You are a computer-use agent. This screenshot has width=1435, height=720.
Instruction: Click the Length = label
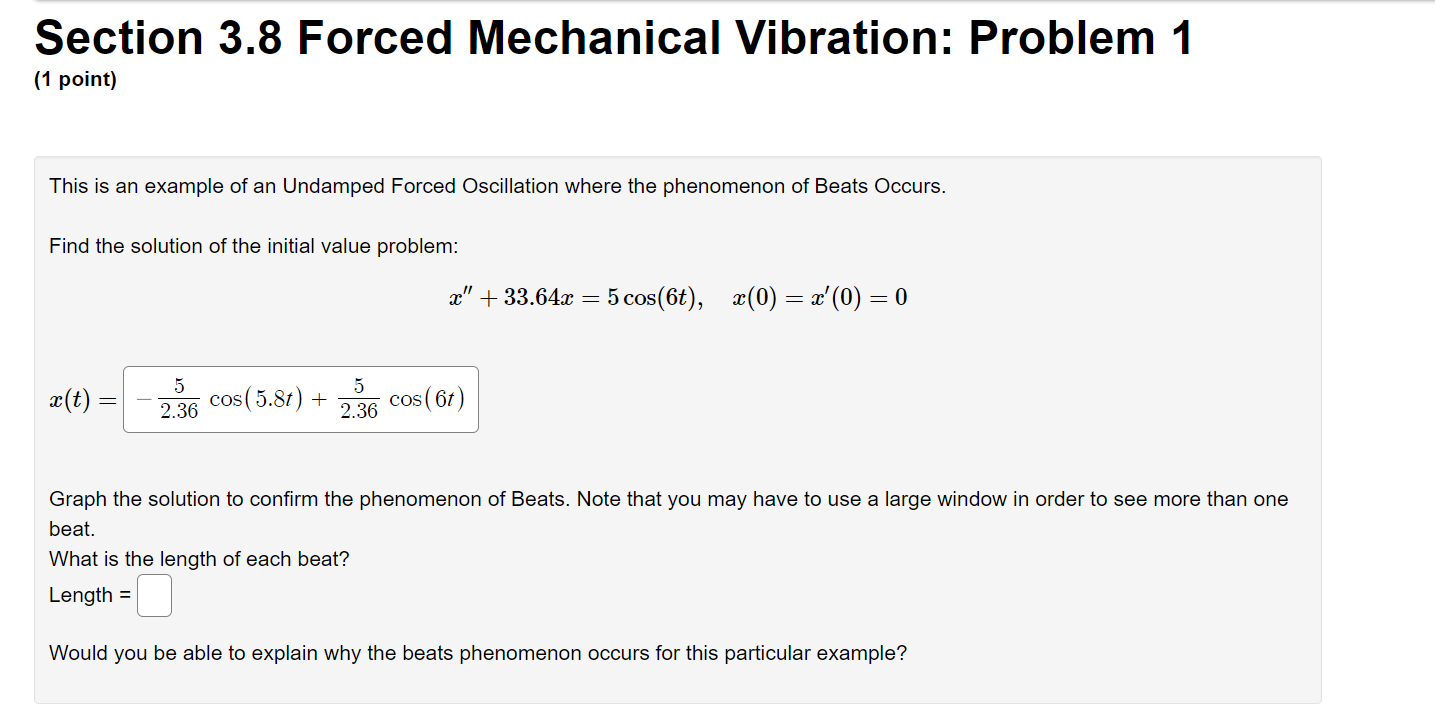point(90,595)
